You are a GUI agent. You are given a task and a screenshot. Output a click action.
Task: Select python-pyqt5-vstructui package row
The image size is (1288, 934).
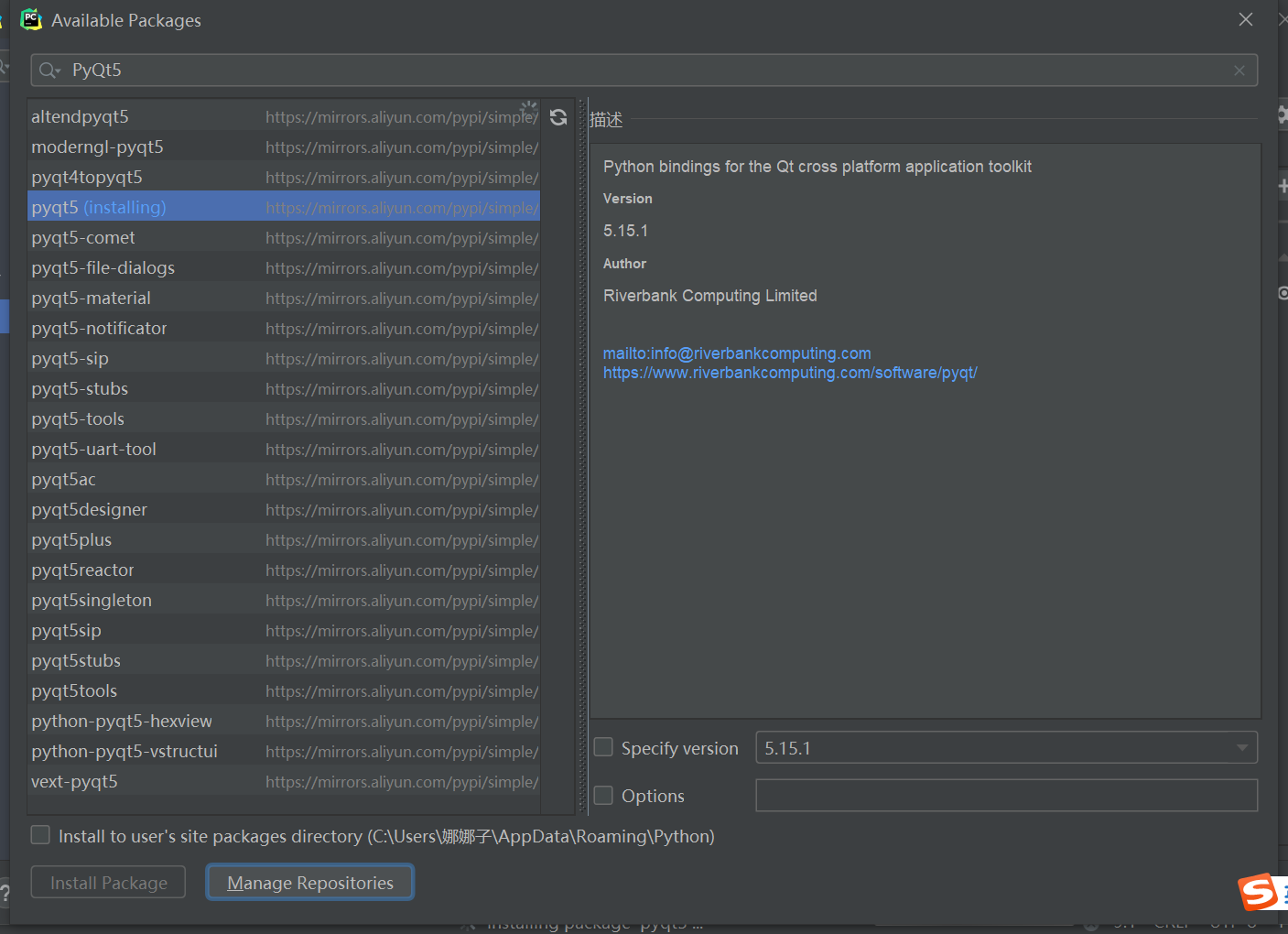coord(284,751)
